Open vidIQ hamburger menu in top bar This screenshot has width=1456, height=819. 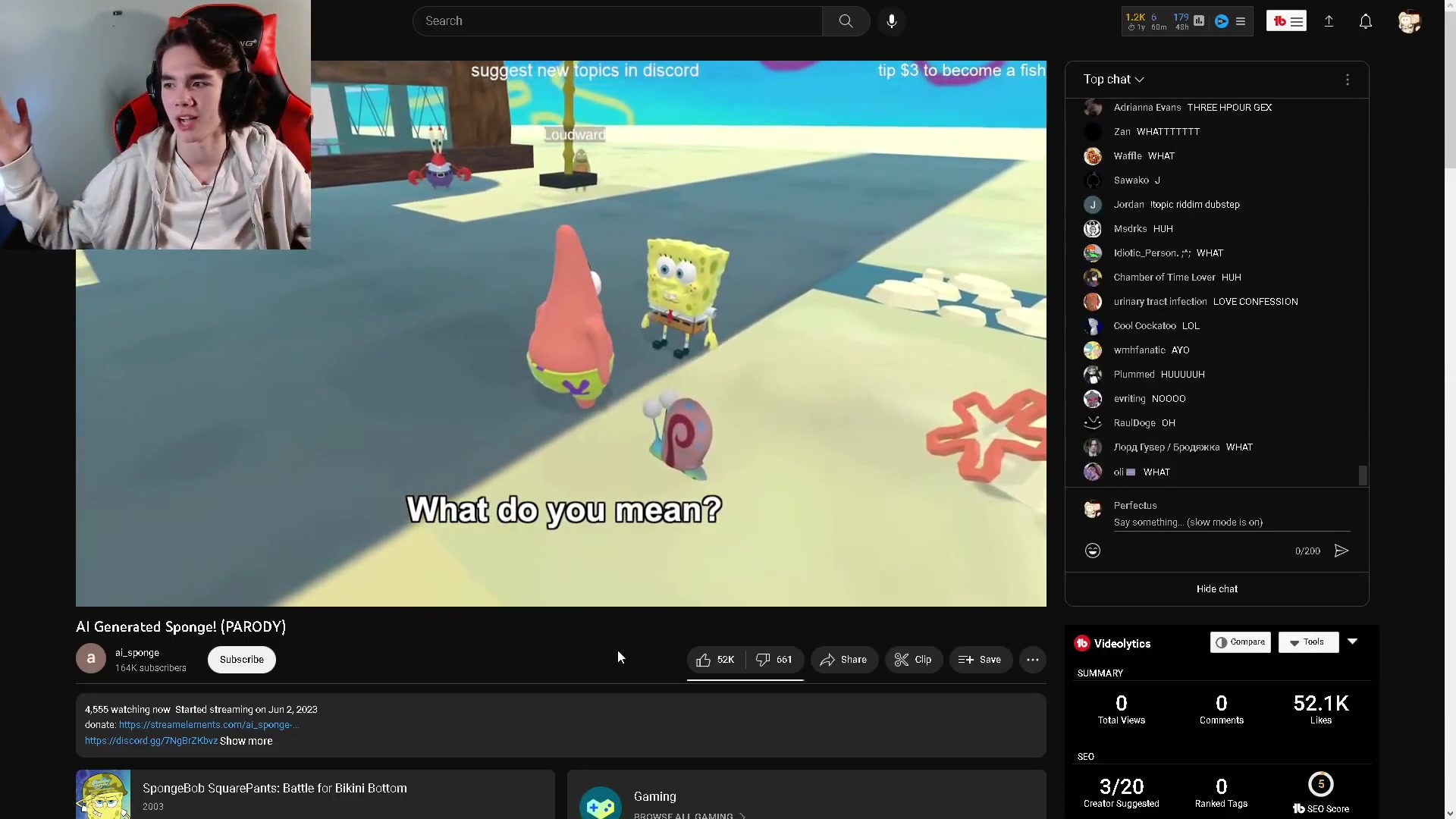1241,21
